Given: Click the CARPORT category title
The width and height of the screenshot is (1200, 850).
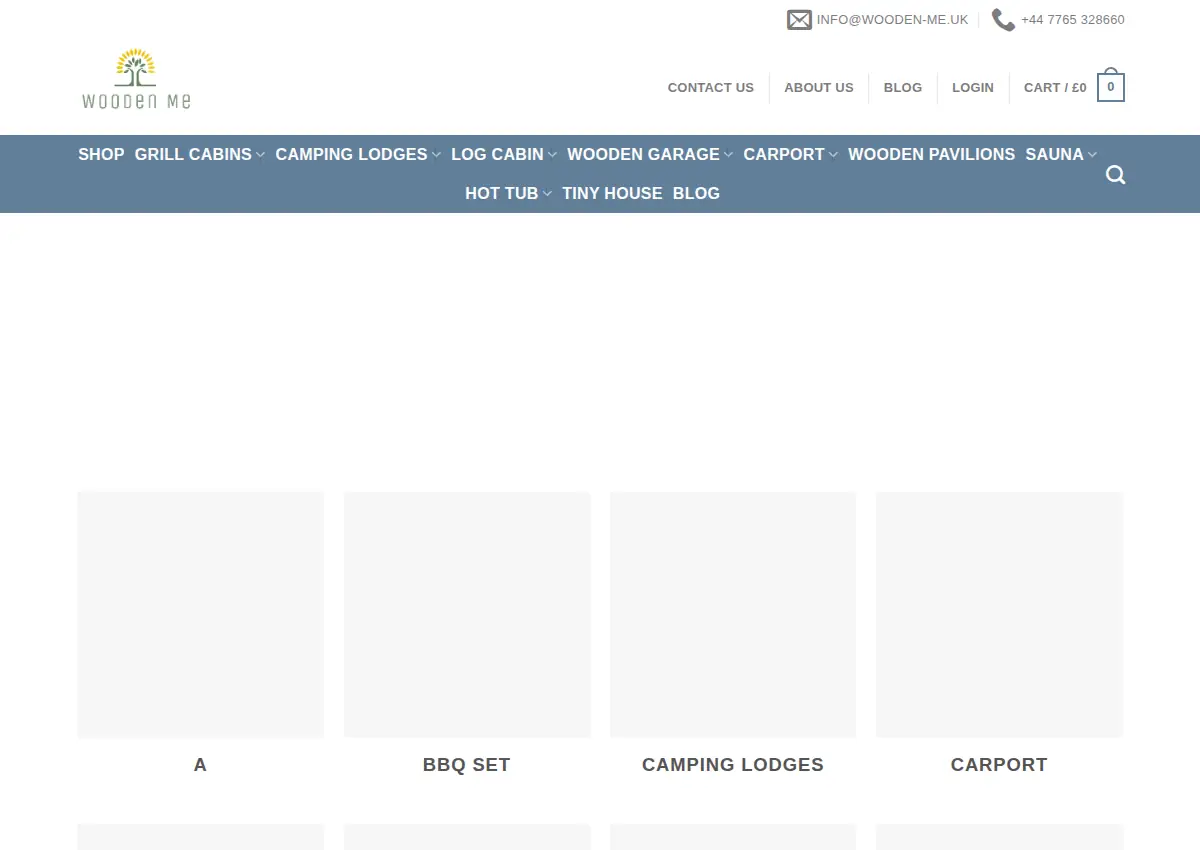Looking at the screenshot, I should (x=999, y=765).
